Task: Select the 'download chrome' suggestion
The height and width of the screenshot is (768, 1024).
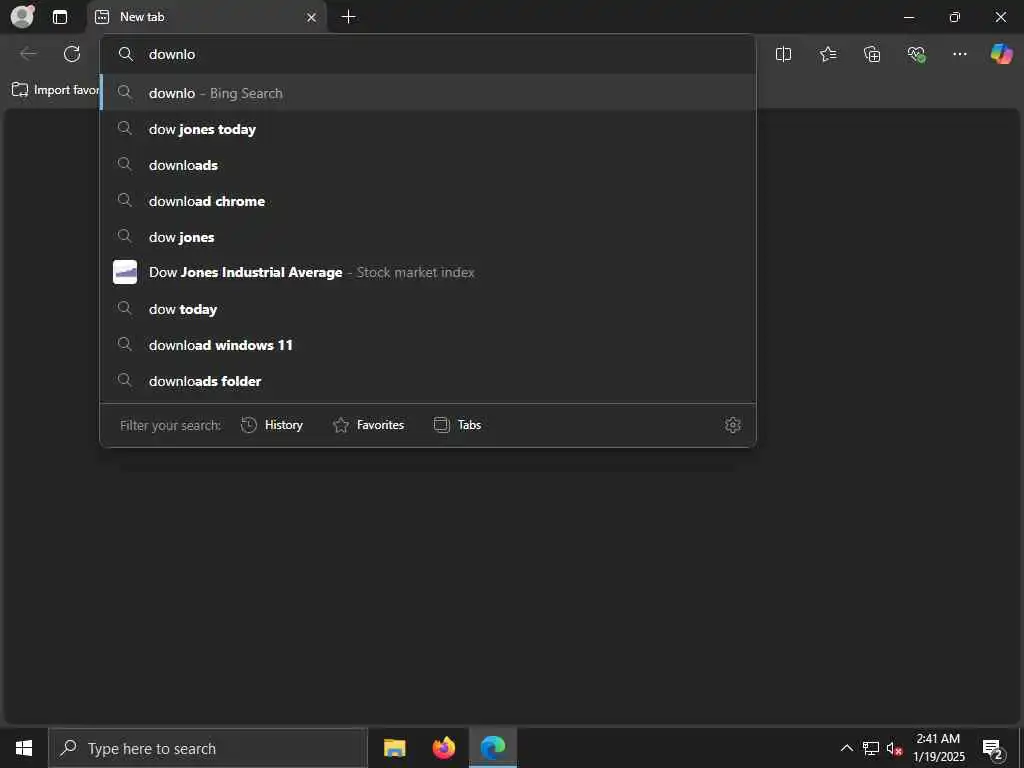Action: tap(428, 200)
